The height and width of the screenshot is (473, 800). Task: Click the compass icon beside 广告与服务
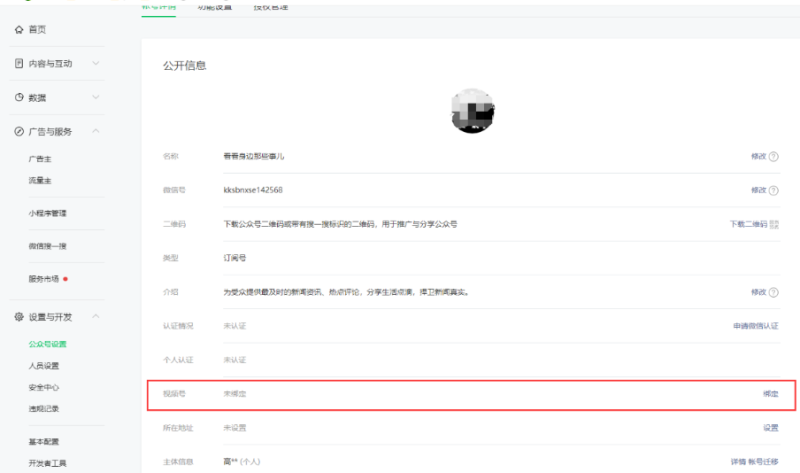coord(19,132)
